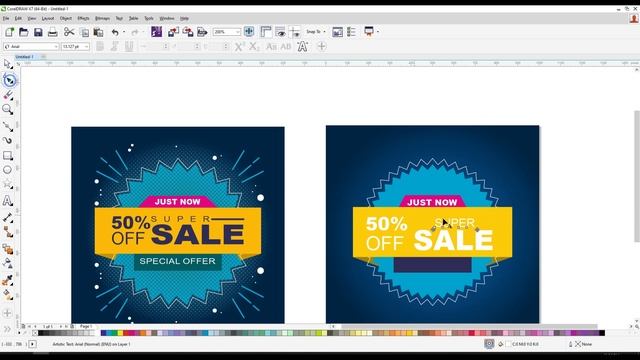Viewport: 640px width, 360px height.
Task: Toggle full-screen preview button
Action: [249, 31]
